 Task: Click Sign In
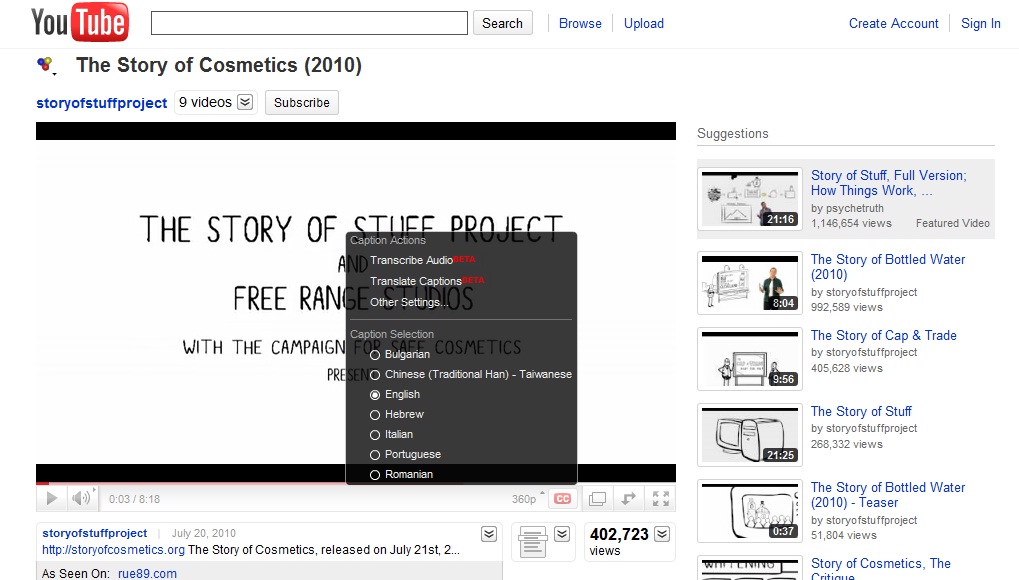pyautogui.click(x=981, y=23)
